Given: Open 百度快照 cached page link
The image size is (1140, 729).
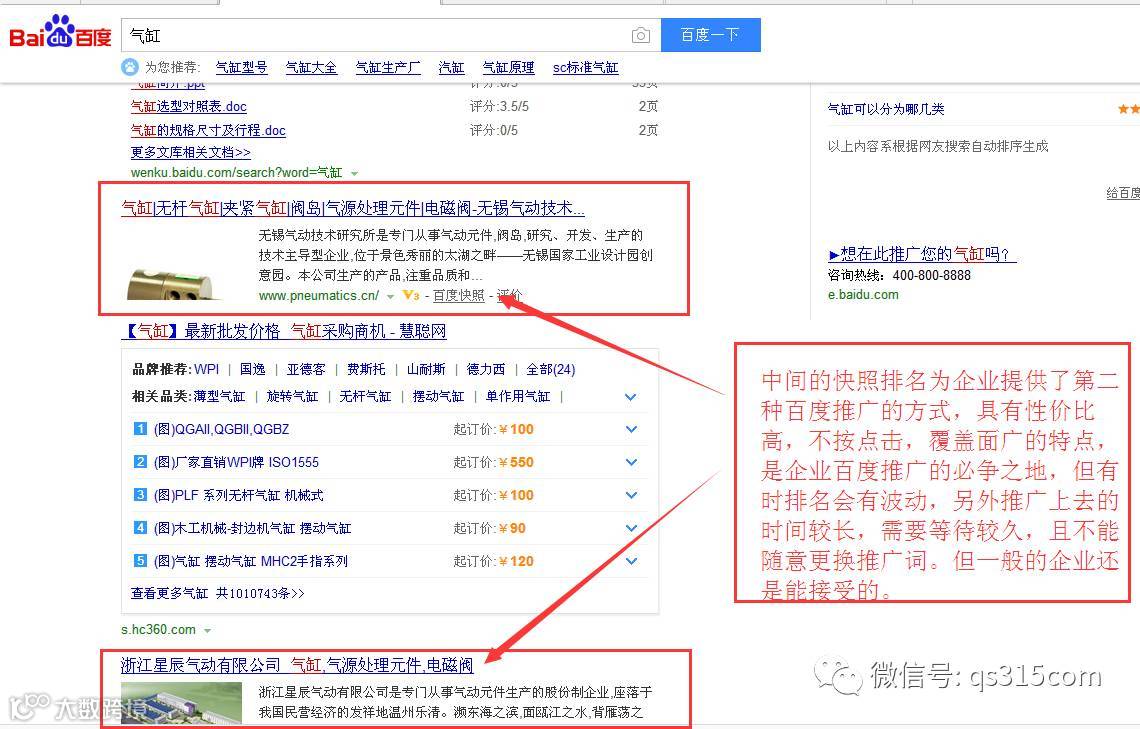Looking at the screenshot, I should pos(458,295).
